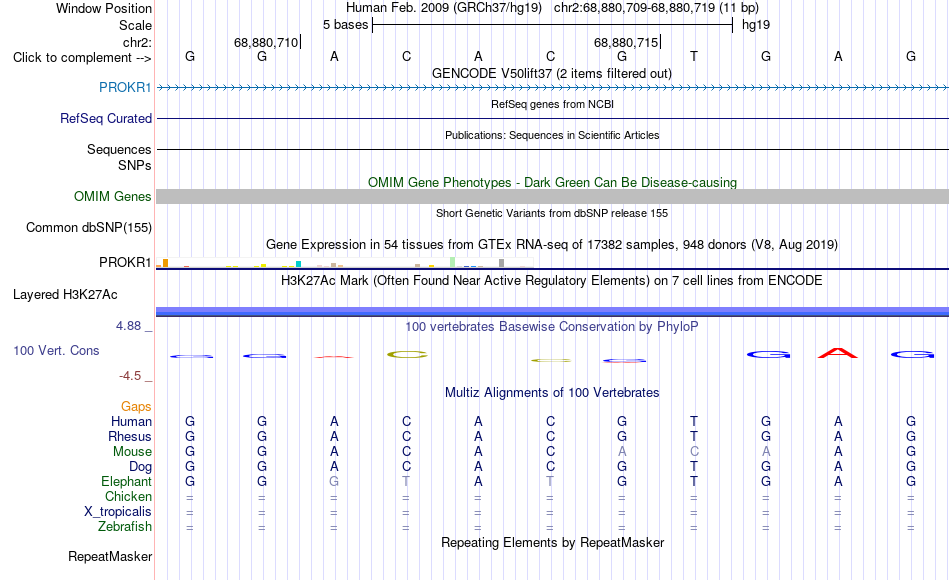Select the Chicken species row label
The height and width of the screenshot is (580, 950).
click(128, 496)
